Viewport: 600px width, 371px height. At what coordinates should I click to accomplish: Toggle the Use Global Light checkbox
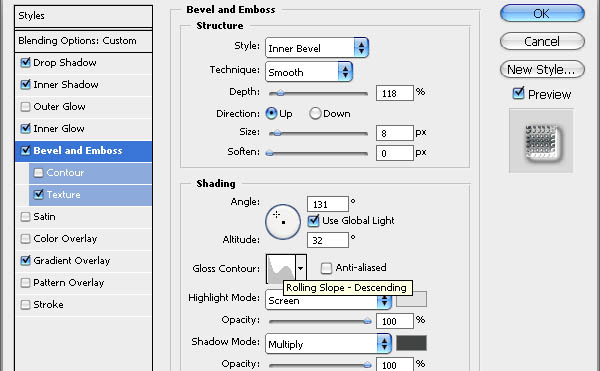click(313, 220)
